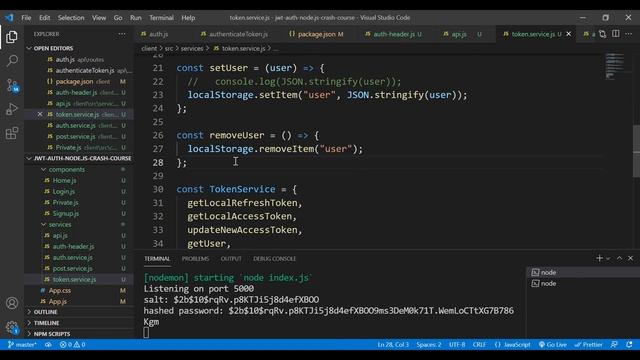640x360 pixels.
Task: Collapse the components folder
Action: [67, 169]
